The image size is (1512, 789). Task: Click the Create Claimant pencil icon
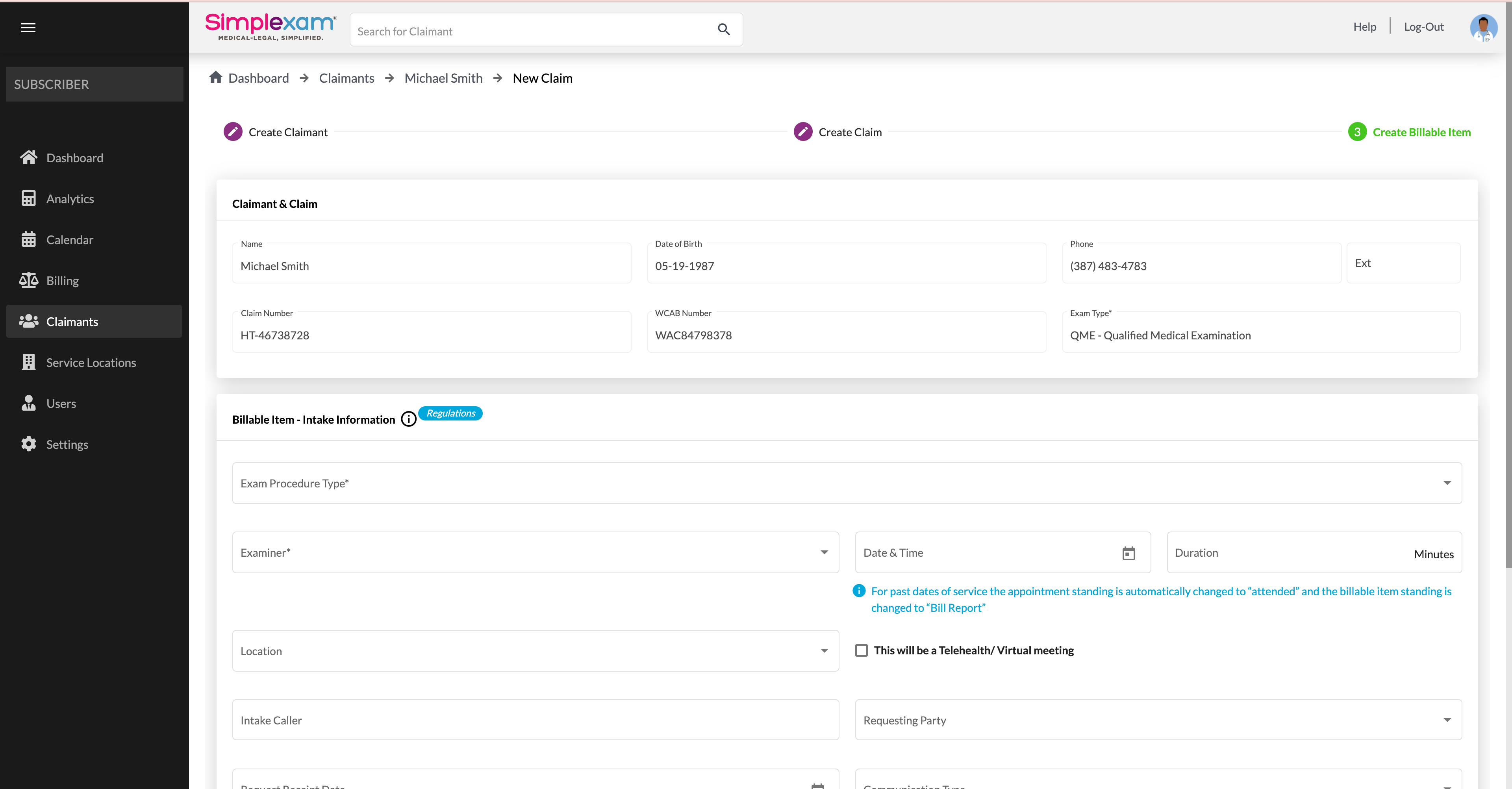[x=232, y=132]
